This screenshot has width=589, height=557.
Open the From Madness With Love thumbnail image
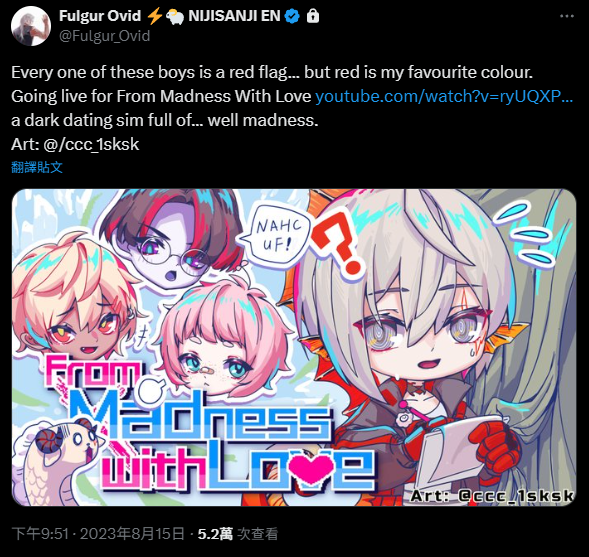294,347
